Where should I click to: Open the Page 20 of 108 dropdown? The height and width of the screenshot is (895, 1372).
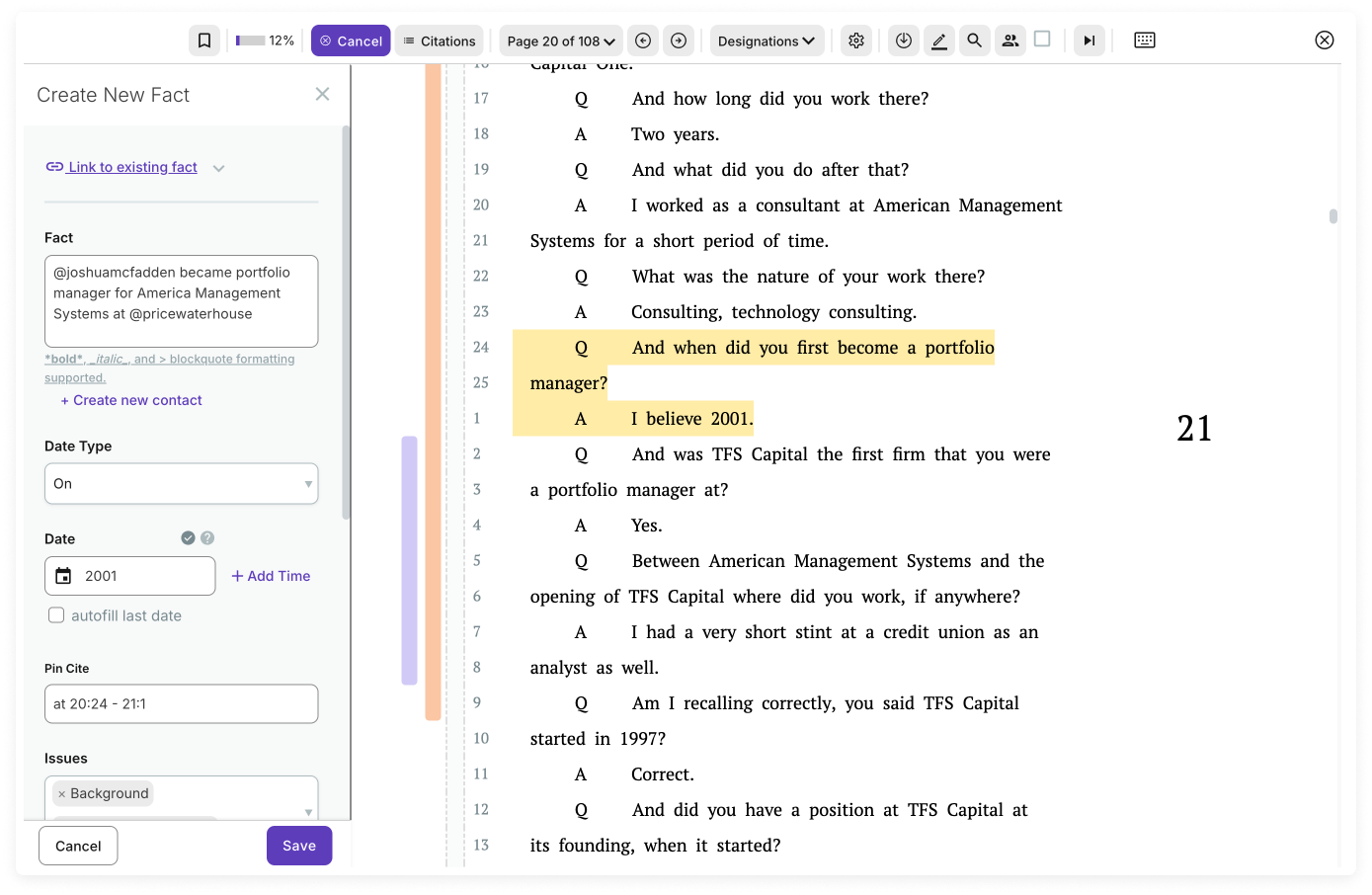(x=560, y=40)
